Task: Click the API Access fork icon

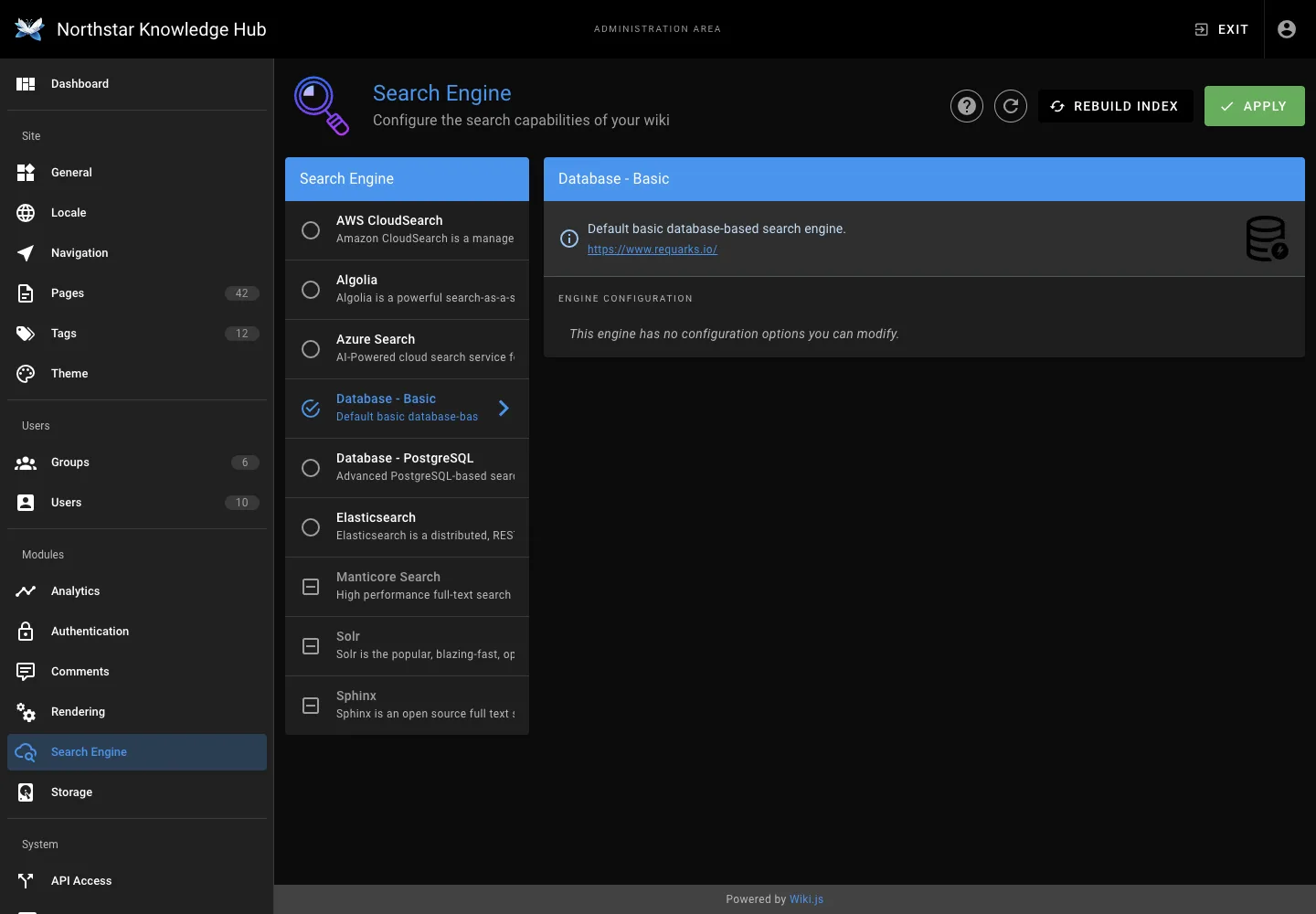Action: [x=26, y=881]
